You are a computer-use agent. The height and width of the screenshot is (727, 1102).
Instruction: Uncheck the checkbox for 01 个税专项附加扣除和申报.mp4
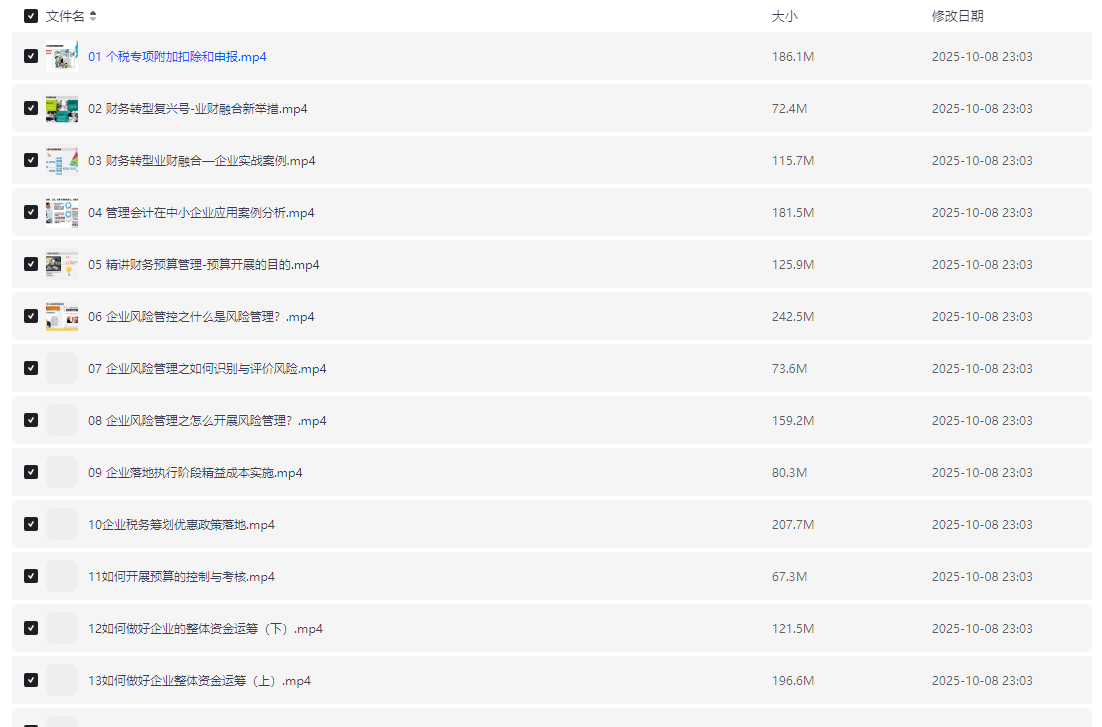tap(31, 57)
